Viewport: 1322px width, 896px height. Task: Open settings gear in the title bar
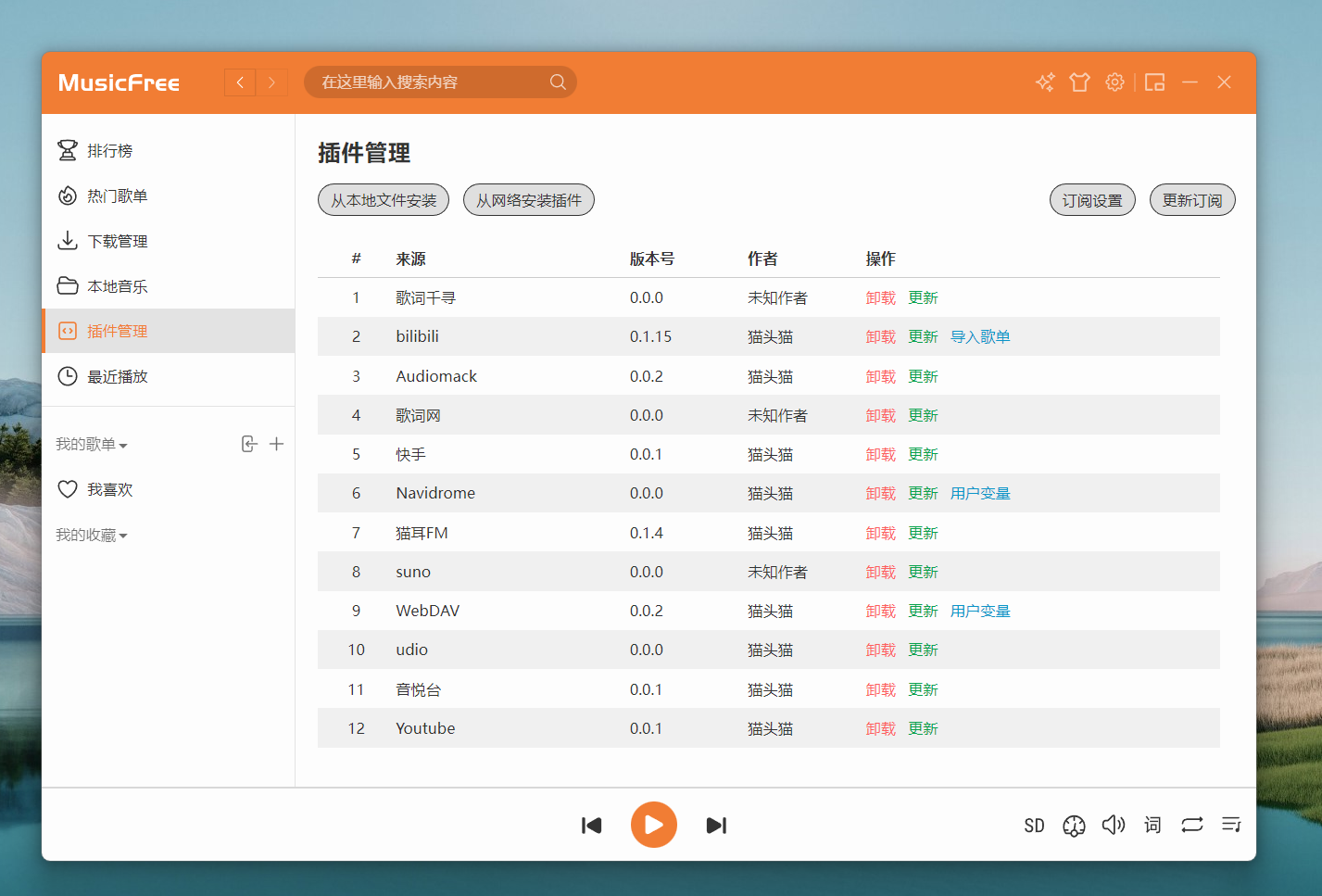click(x=1114, y=82)
